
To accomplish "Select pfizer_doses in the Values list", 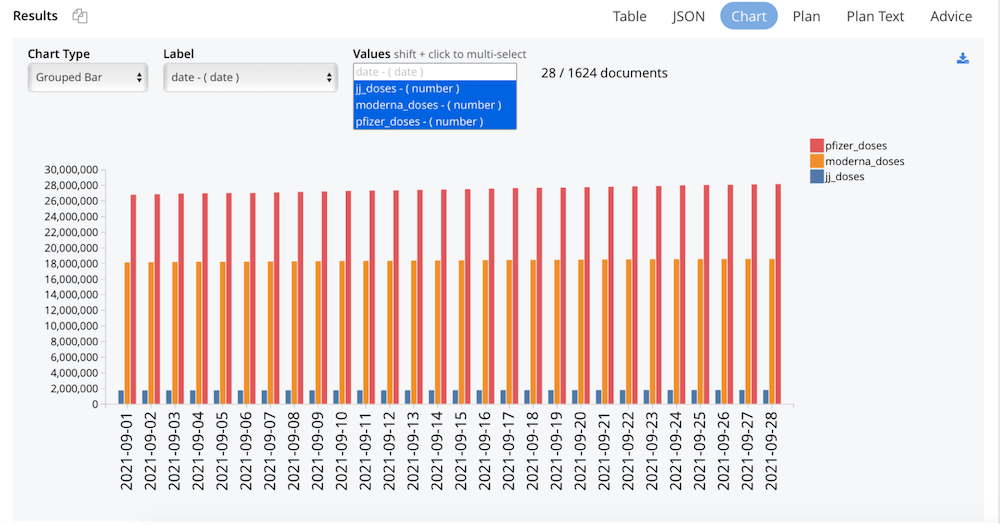I will (x=435, y=121).
